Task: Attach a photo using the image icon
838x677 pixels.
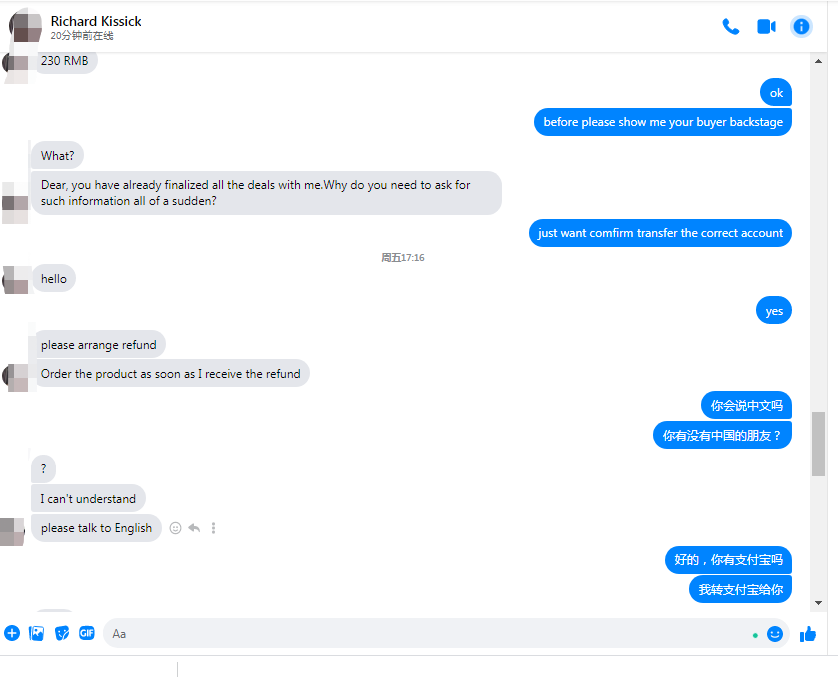Action: coord(37,633)
